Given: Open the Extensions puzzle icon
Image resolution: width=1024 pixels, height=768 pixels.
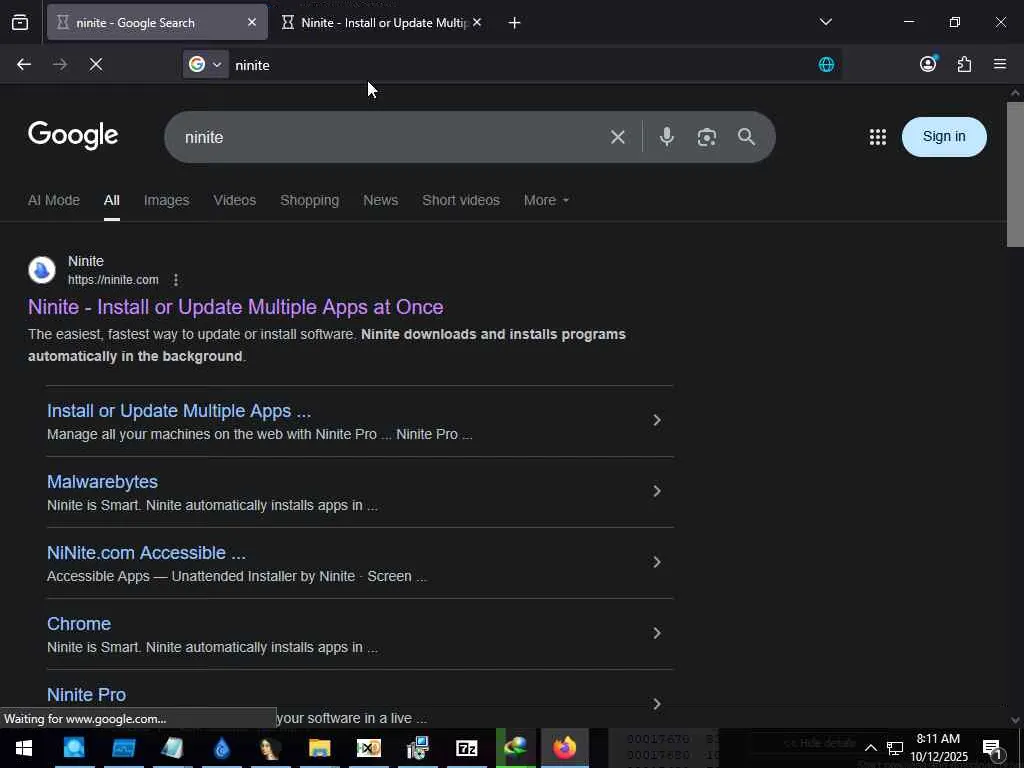Looking at the screenshot, I should click(x=964, y=64).
